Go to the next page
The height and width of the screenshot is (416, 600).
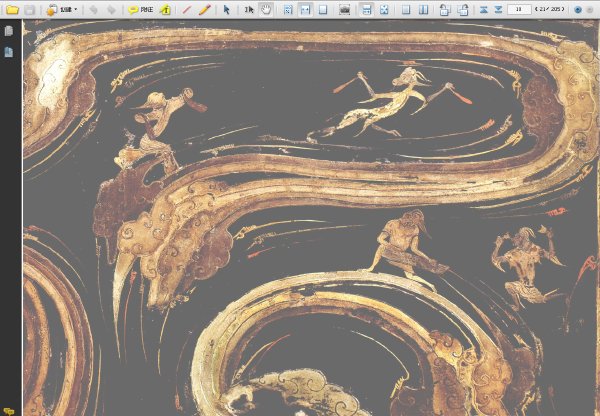click(498, 10)
